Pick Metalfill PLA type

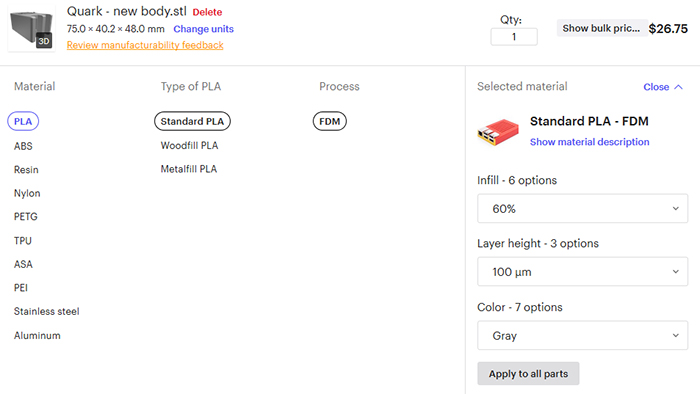[189, 169]
